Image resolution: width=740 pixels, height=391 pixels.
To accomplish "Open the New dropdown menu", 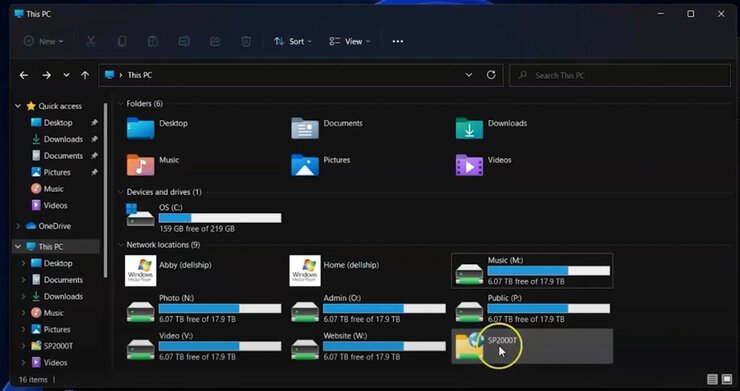I will 43,42.
